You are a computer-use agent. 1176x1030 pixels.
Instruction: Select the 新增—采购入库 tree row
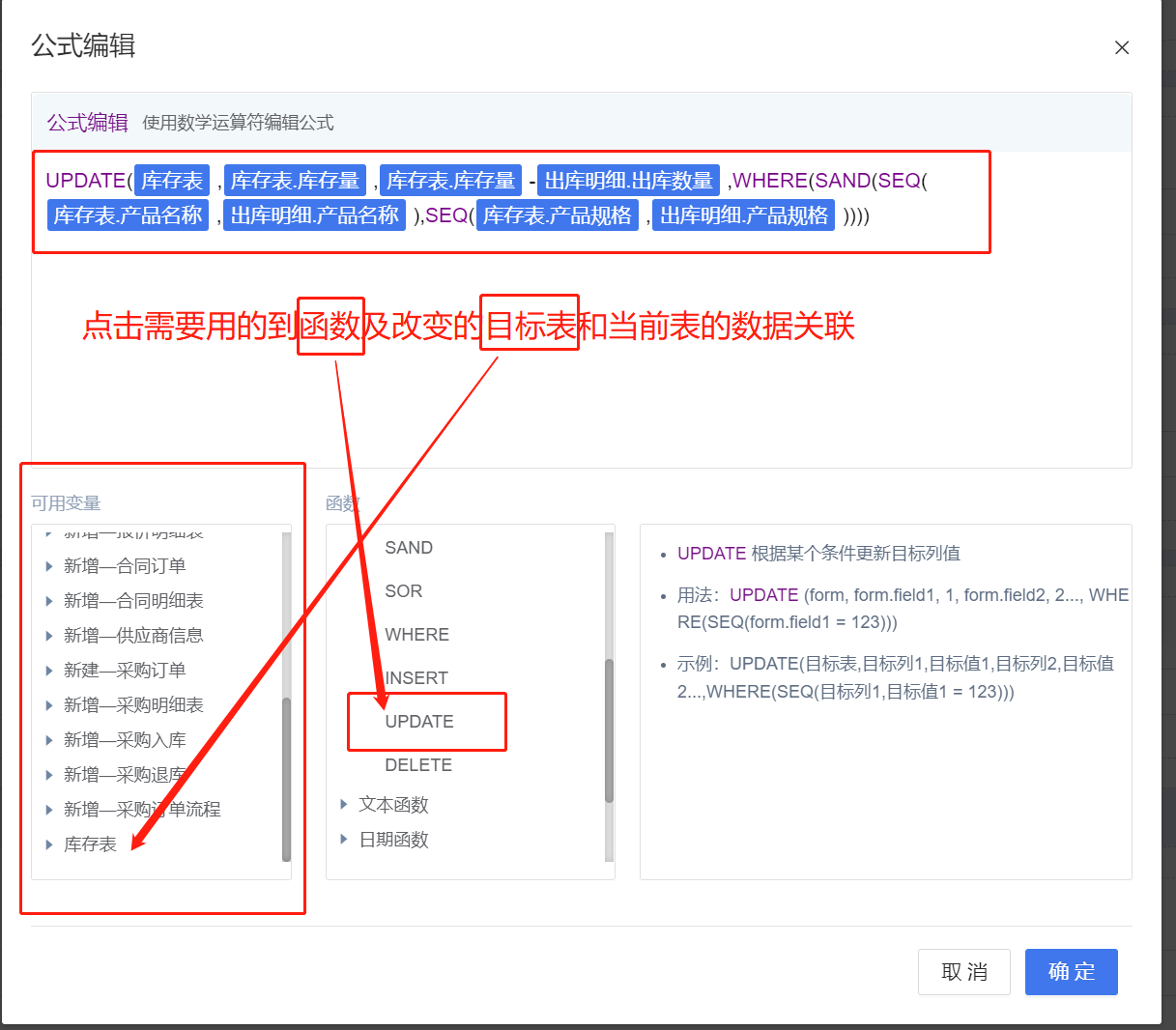[x=125, y=740]
